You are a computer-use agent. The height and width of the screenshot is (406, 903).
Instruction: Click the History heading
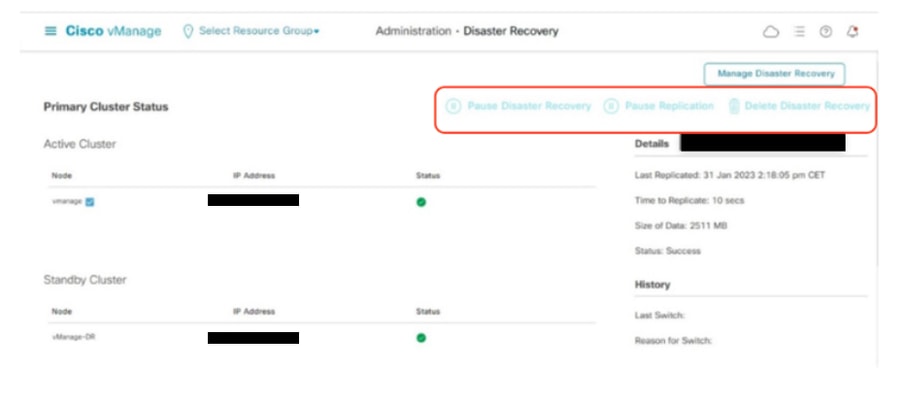pyautogui.click(x=652, y=284)
